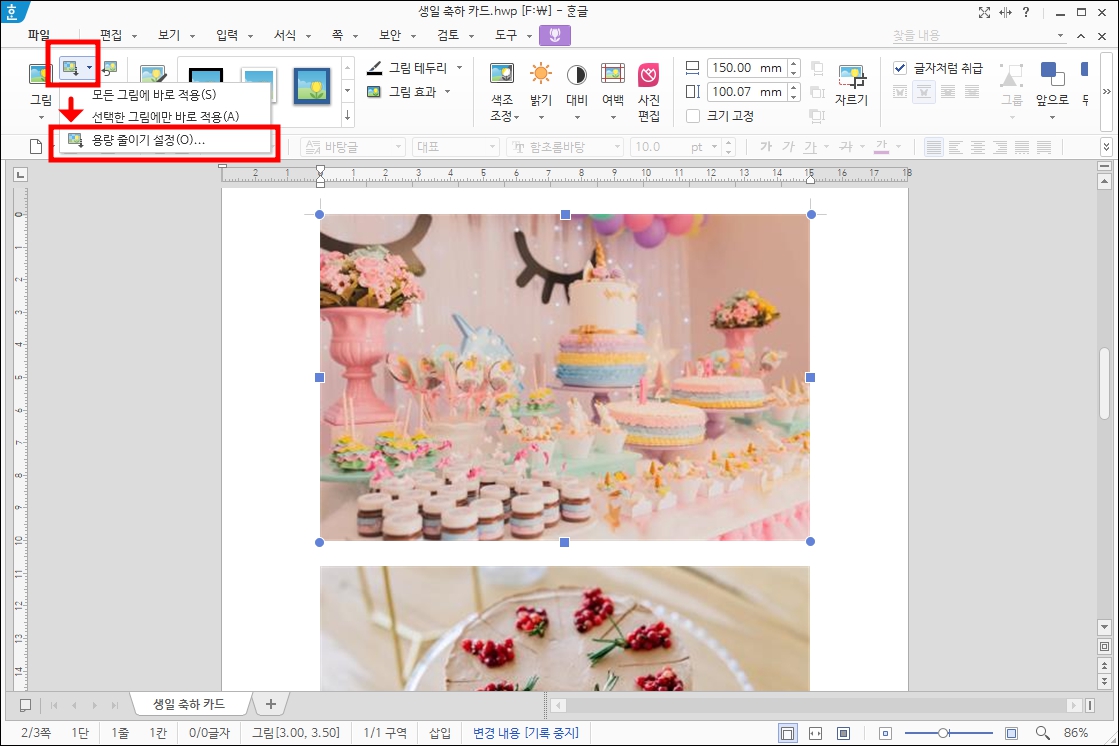Viewport: 1119px width, 746px height.
Task: Open the 편집 menu
Action: click(x=111, y=35)
